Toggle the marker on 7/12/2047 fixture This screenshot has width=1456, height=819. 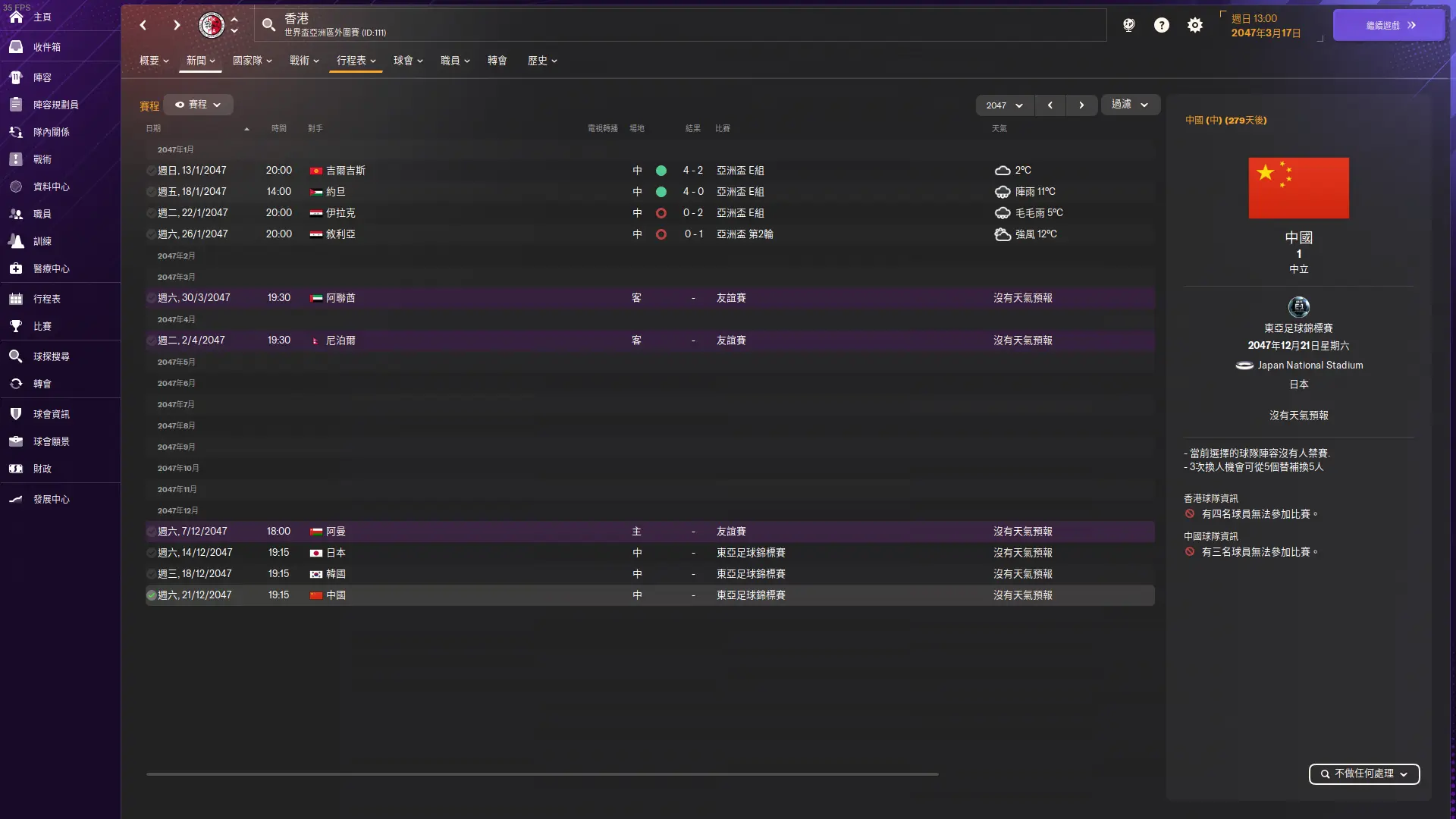(x=151, y=532)
